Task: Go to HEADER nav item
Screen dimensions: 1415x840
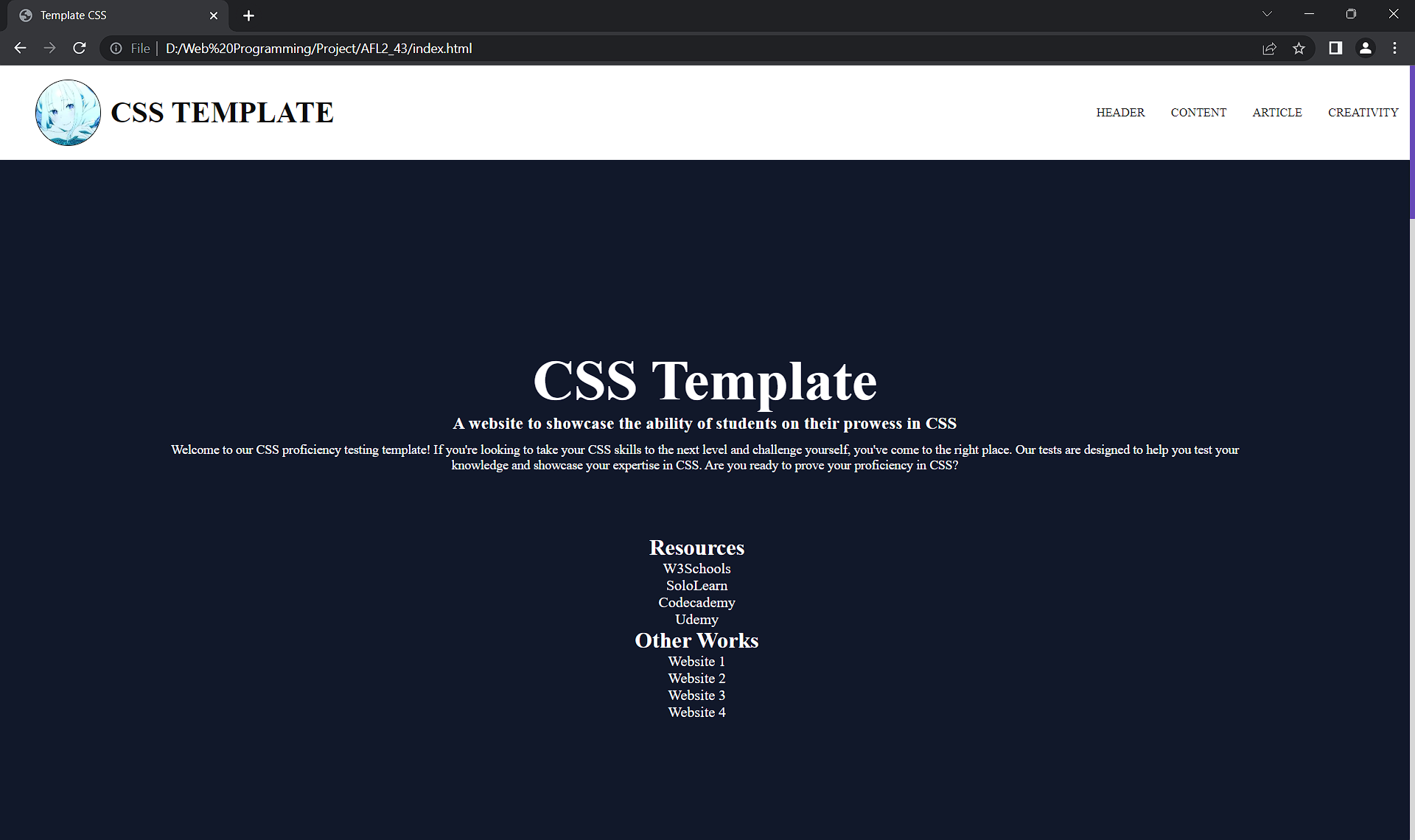Action: [1120, 113]
